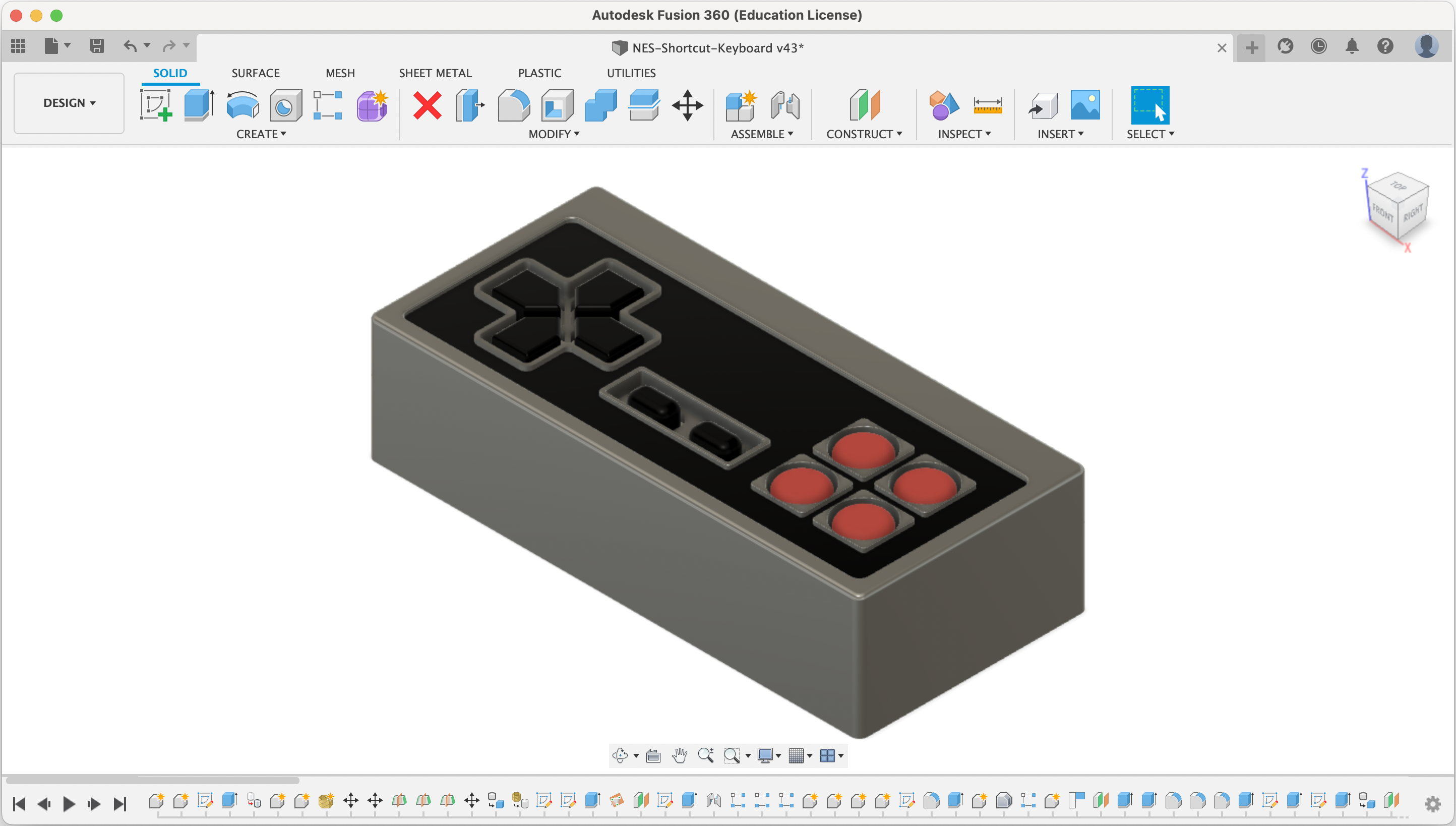Switch to the SHEET METAL tab

click(x=435, y=73)
